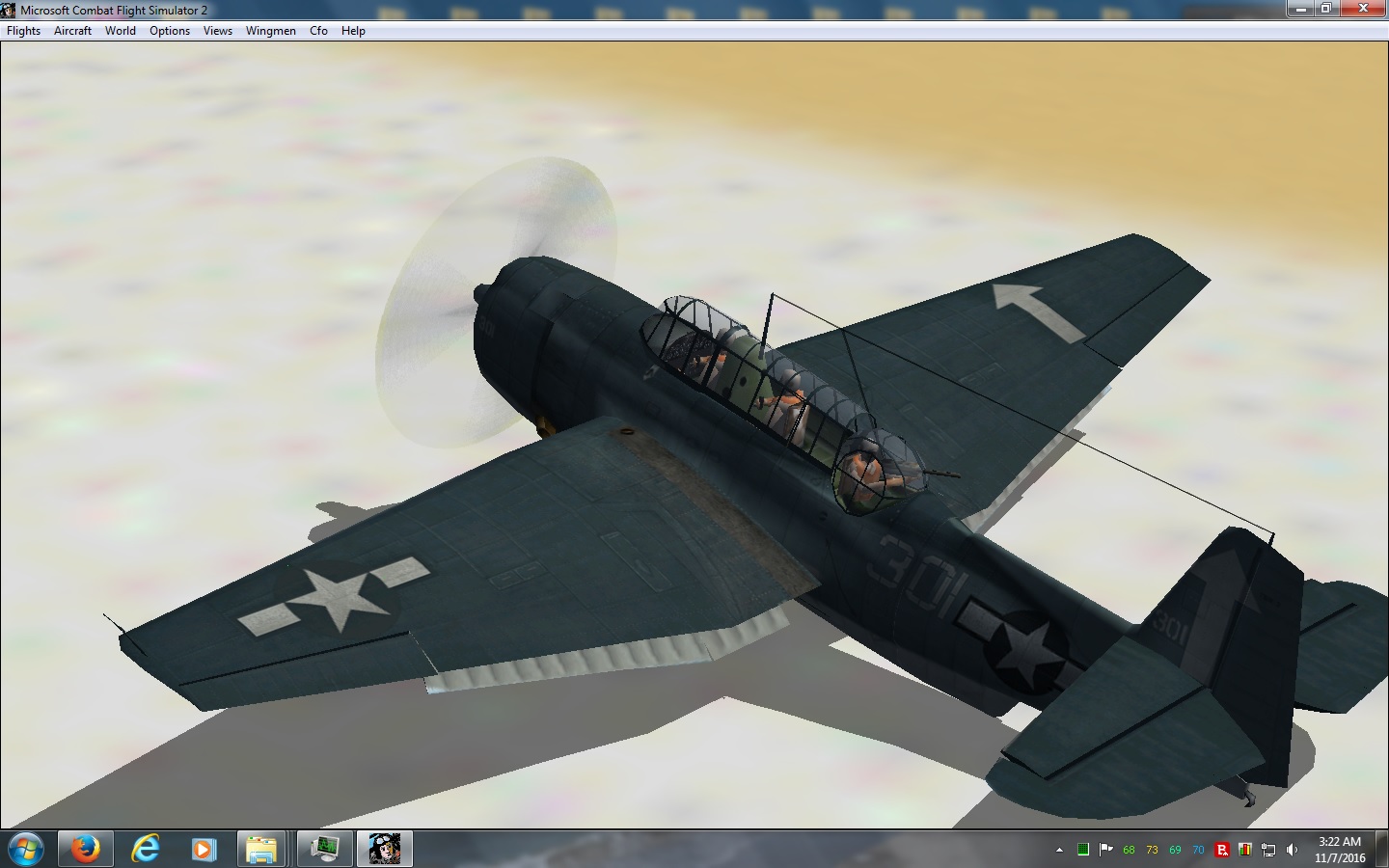Image resolution: width=1389 pixels, height=868 pixels.
Task: Click the teal 69 temperature tray reading
Action: click(x=1175, y=850)
